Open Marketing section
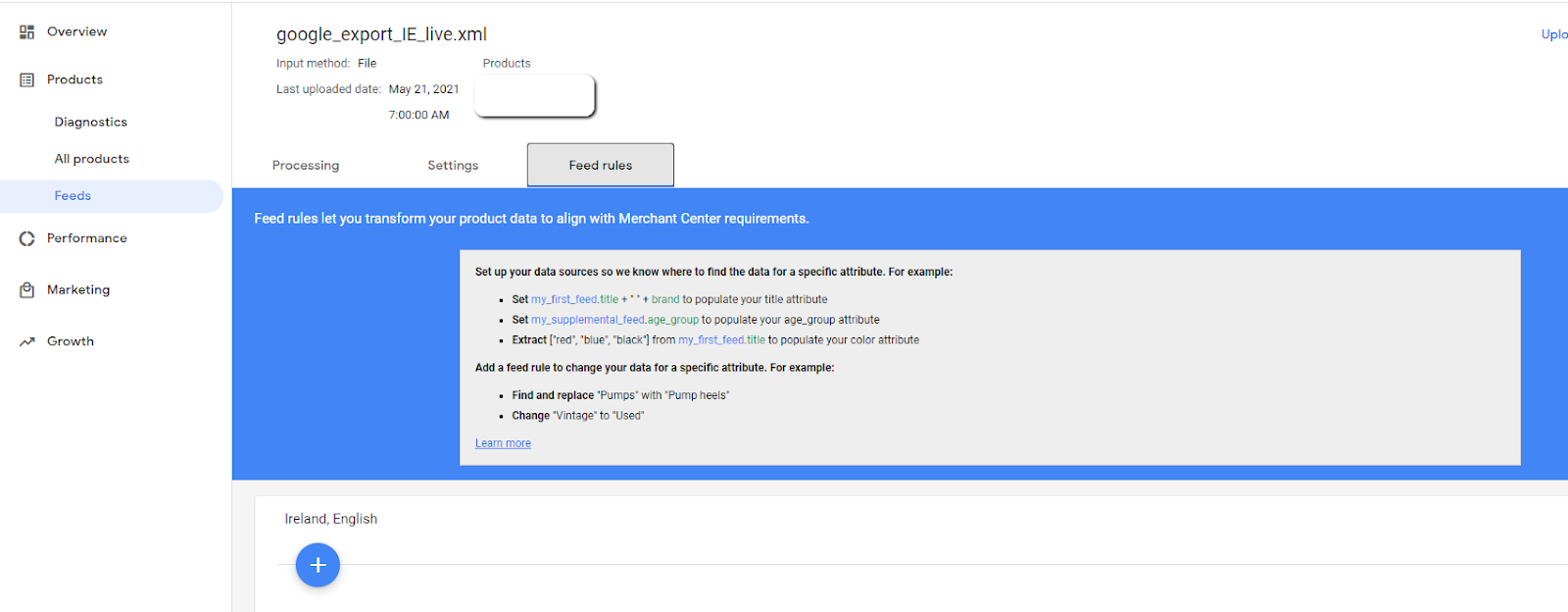The width and height of the screenshot is (1568, 612). (78, 290)
